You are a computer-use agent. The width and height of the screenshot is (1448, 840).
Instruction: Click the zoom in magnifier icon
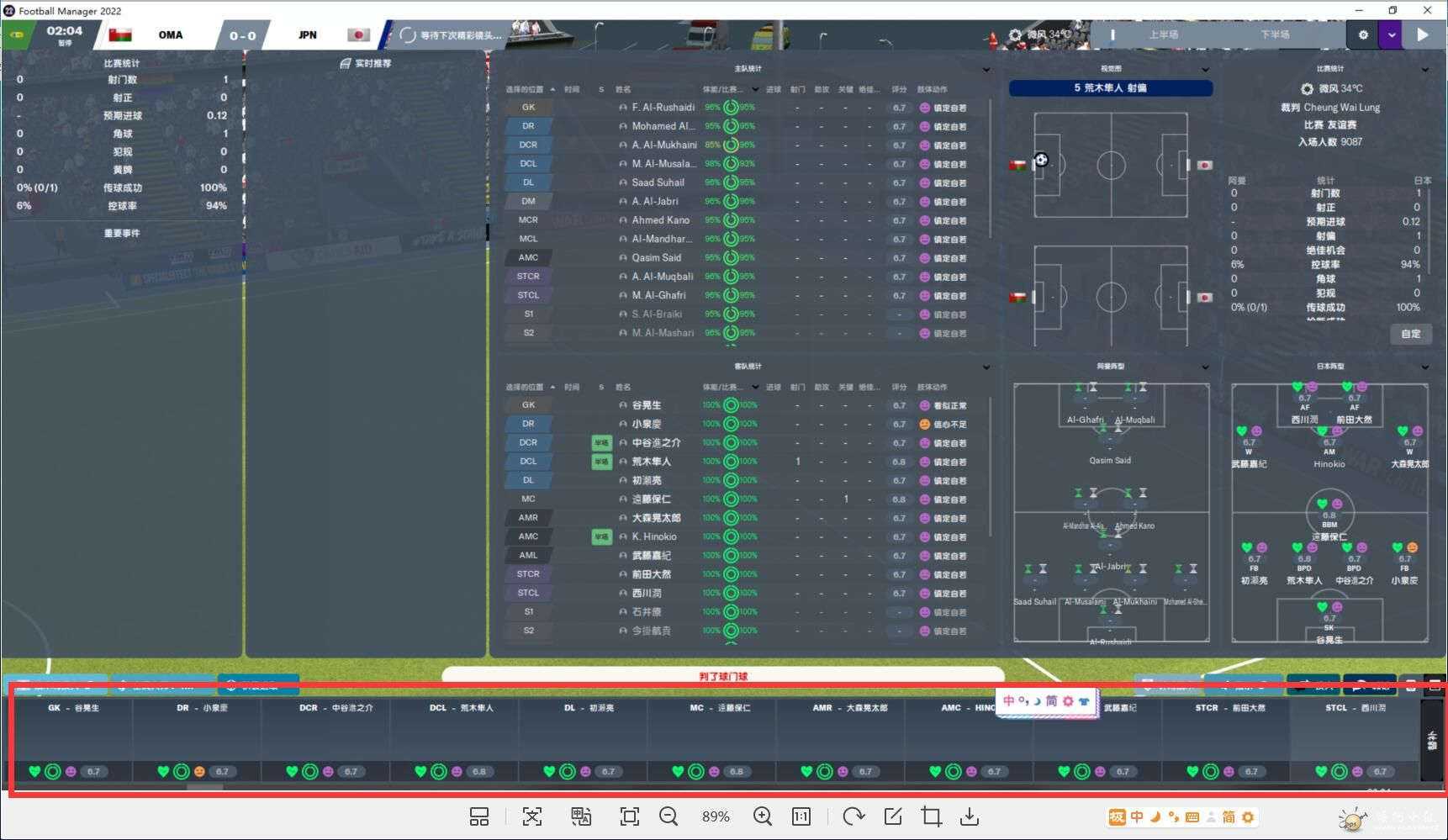tap(762, 816)
